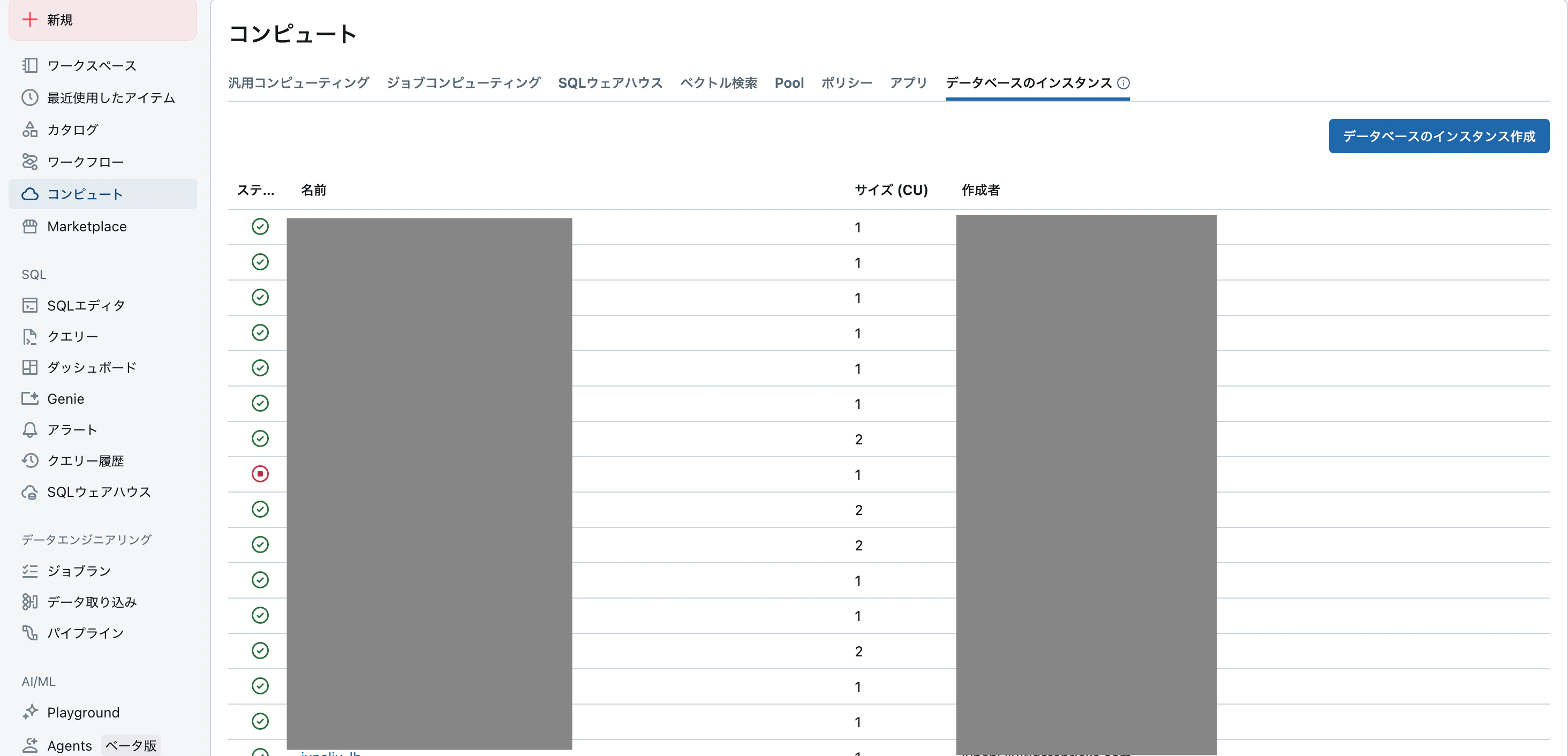Open the カタログ shapes icon
The image size is (1568, 756).
(x=30, y=130)
